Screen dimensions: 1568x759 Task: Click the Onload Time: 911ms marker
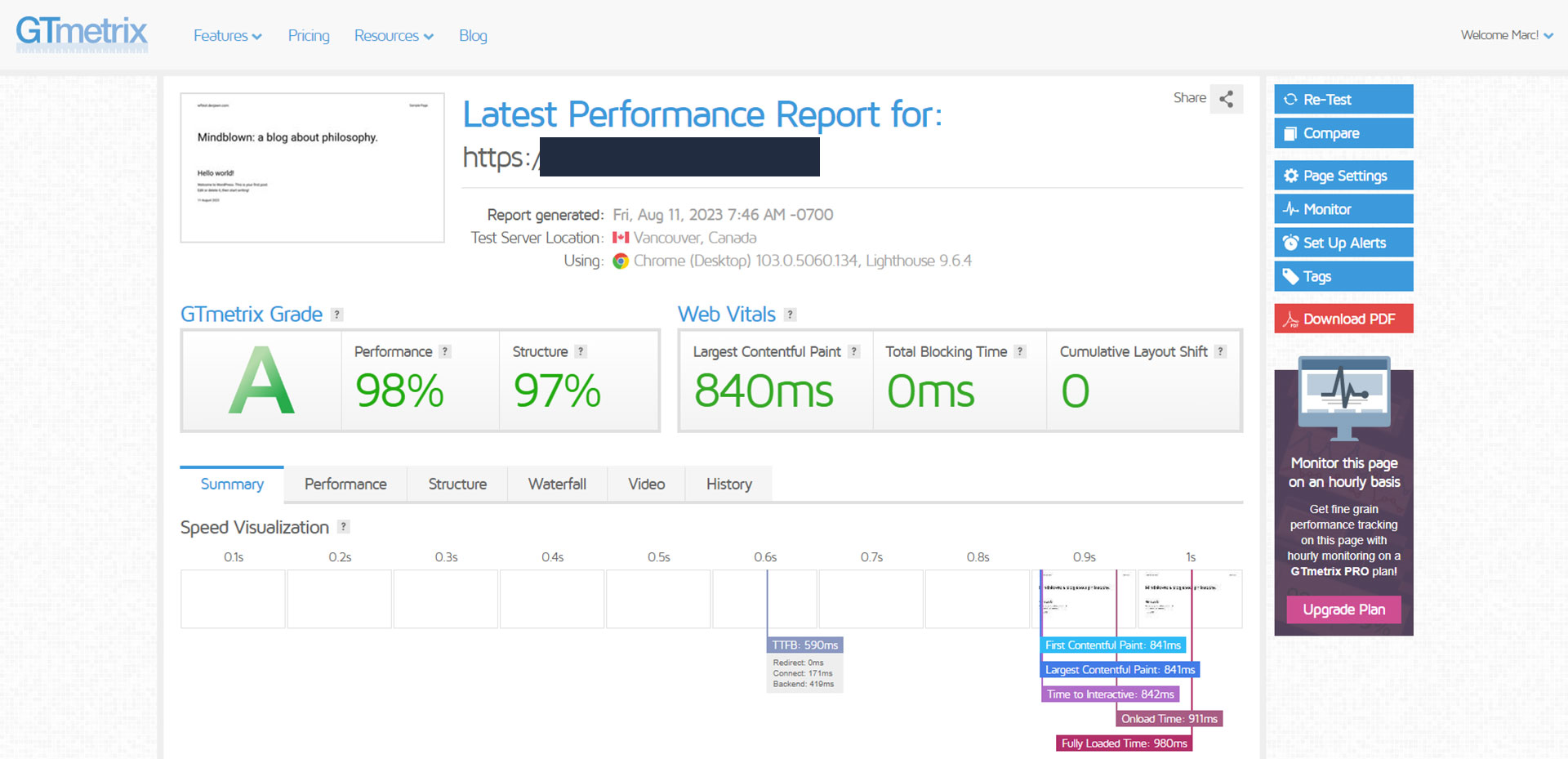(x=1169, y=719)
